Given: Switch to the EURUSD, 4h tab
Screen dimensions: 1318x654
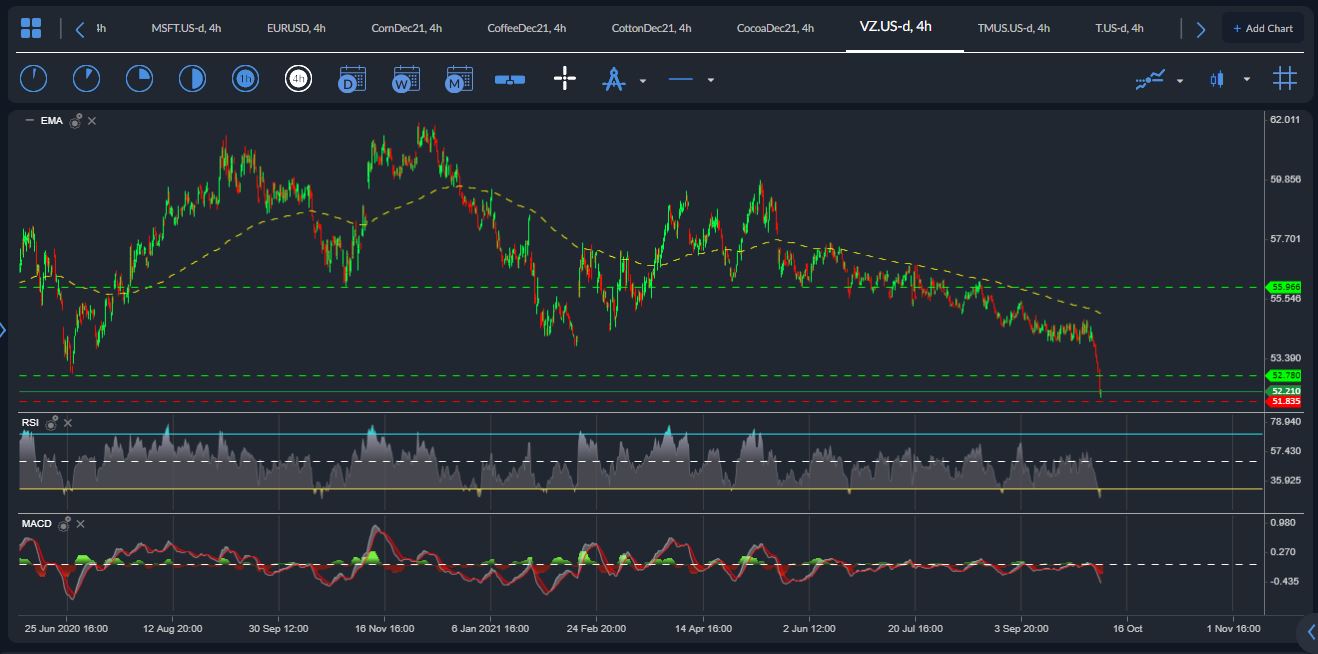Looking at the screenshot, I should [296, 28].
